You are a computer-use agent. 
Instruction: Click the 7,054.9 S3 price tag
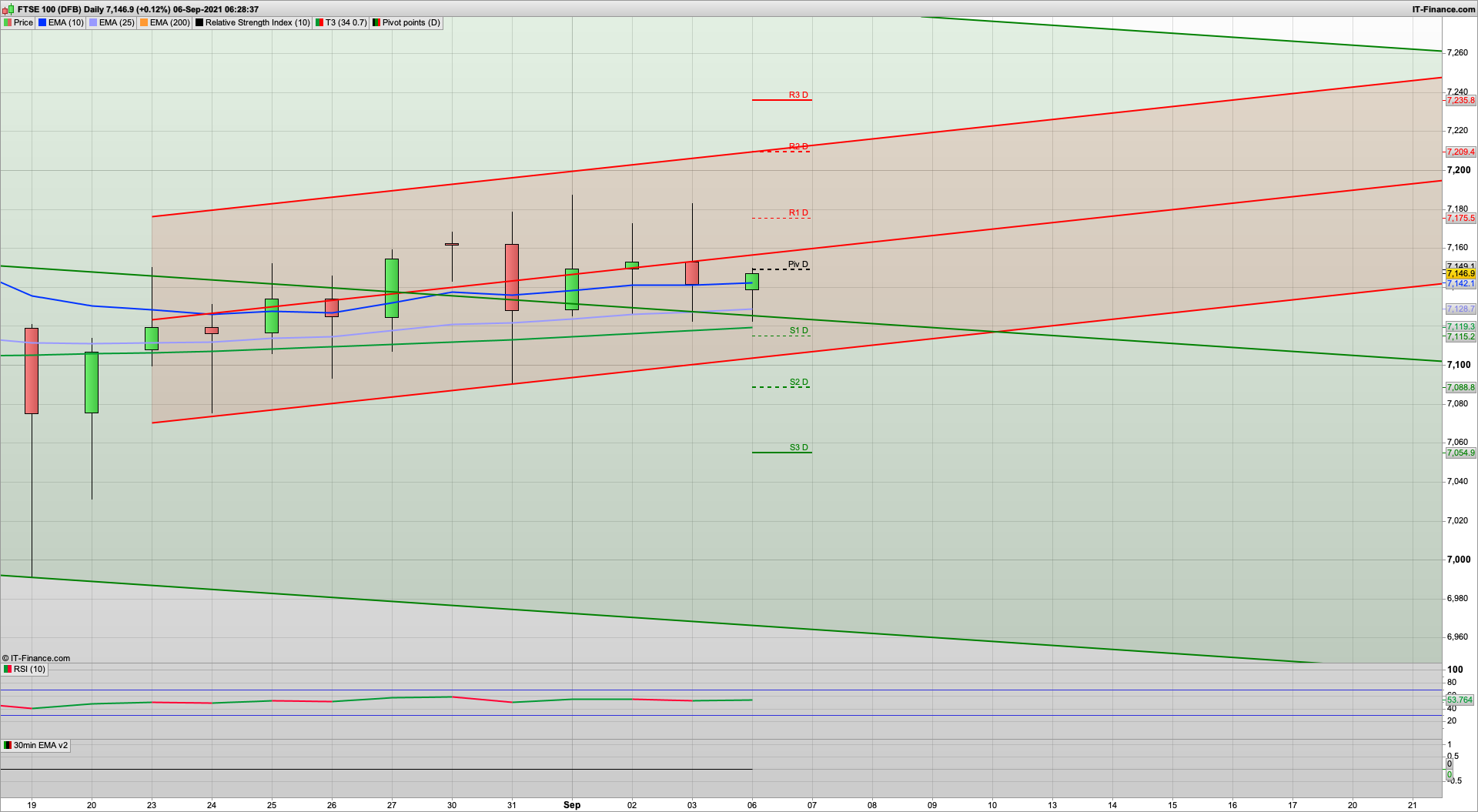pyautogui.click(x=1460, y=453)
